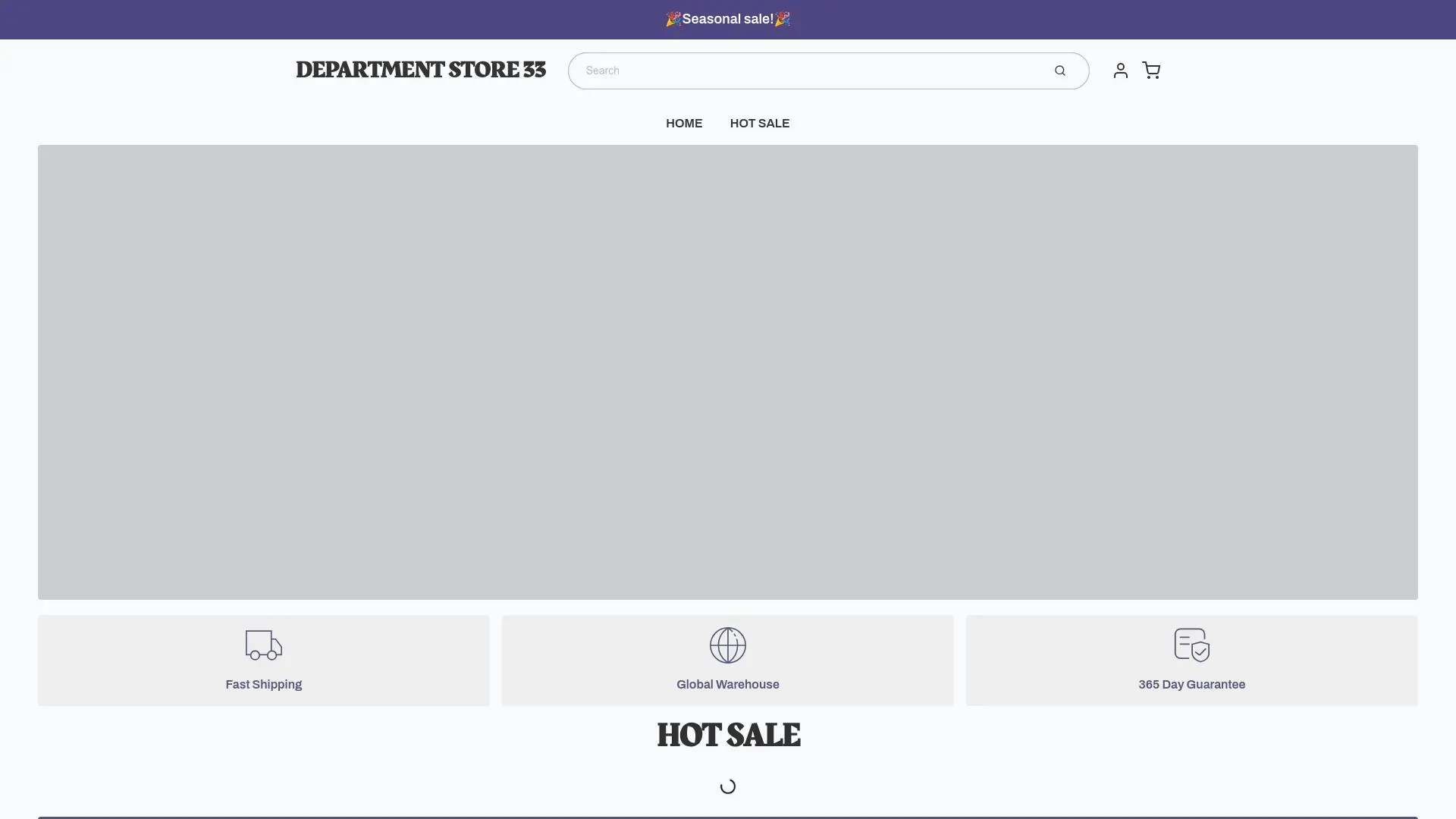Click the party popper emoji after Seasonal sale
The height and width of the screenshot is (819, 1456).
pyautogui.click(x=783, y=19)
